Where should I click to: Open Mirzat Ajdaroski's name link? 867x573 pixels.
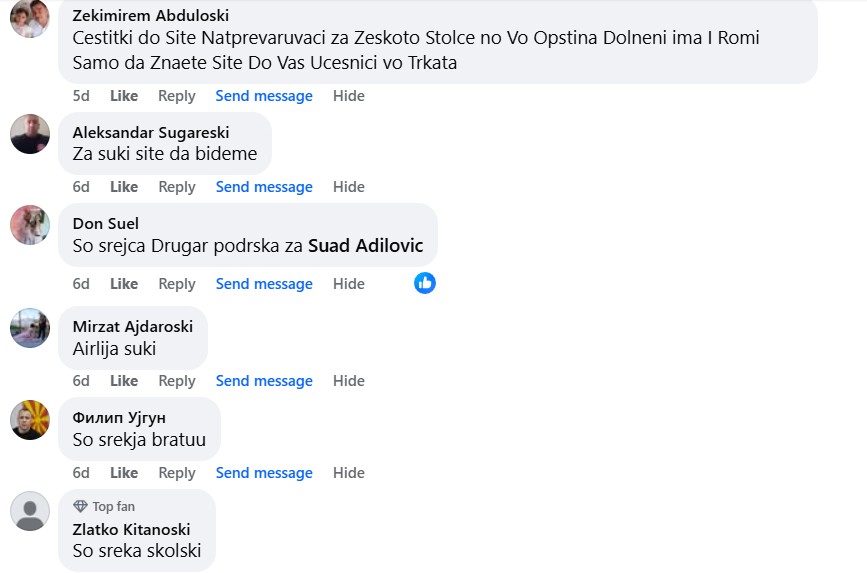point(133,326)
